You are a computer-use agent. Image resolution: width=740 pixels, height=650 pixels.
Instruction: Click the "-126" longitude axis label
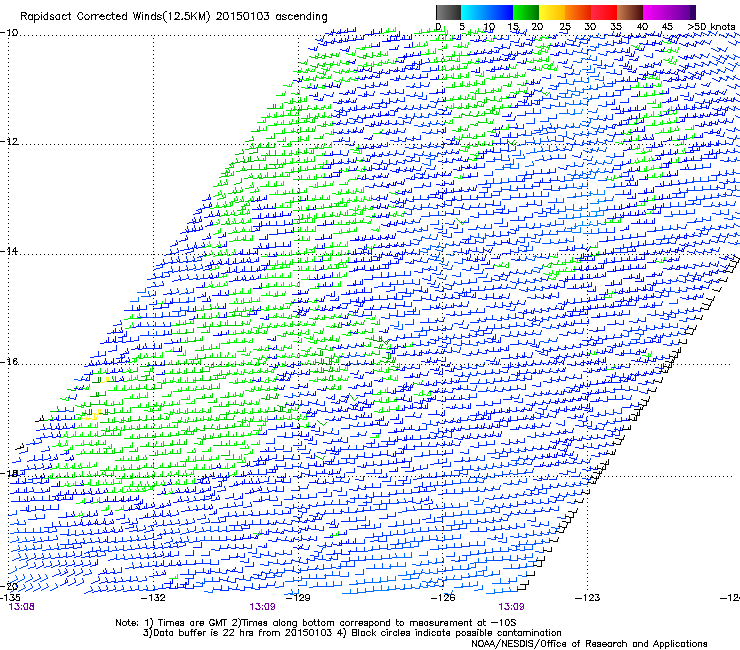tap(443, 598)
